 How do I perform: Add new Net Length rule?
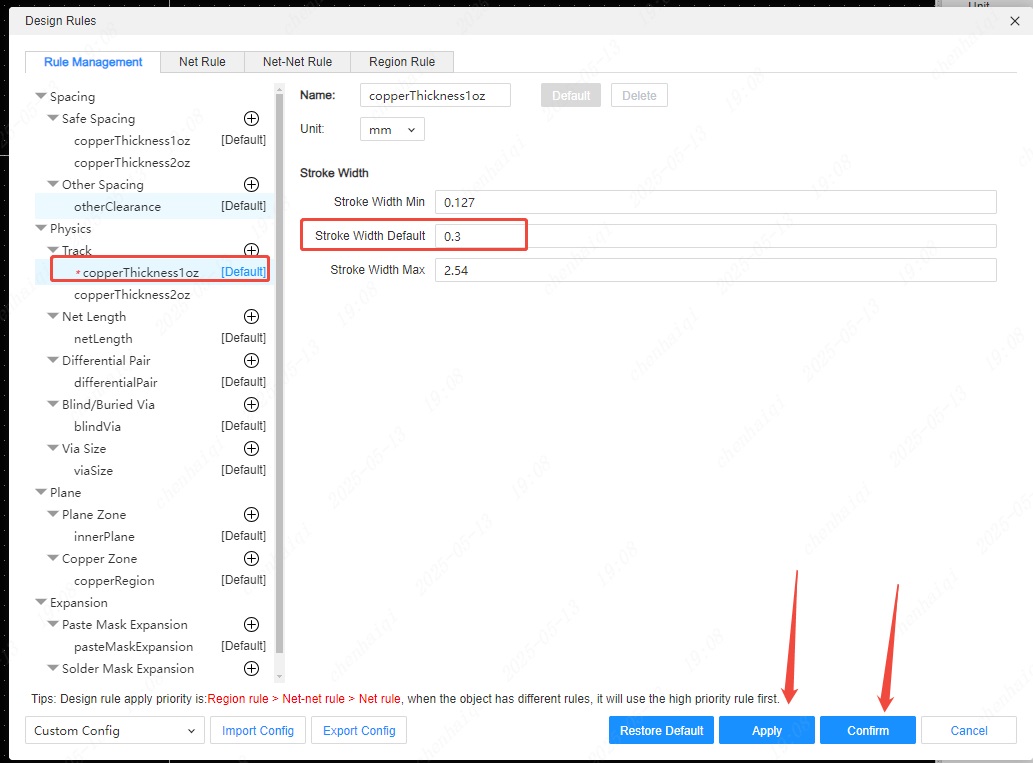click(251, 317)
